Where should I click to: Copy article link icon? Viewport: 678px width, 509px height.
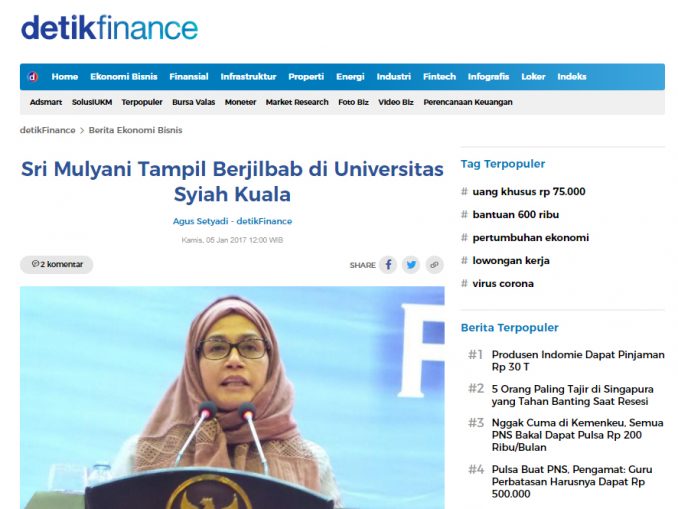pos(434,265)
